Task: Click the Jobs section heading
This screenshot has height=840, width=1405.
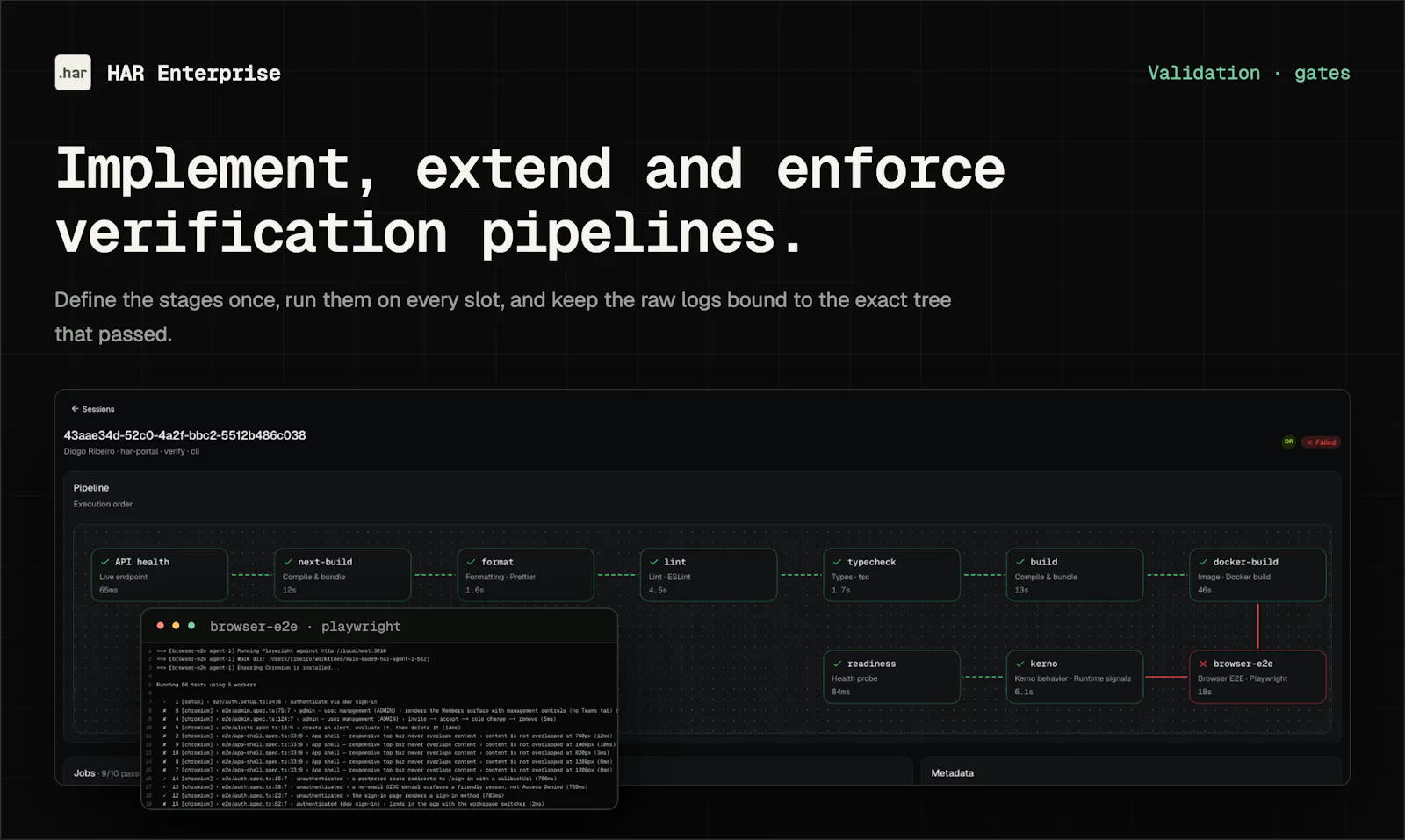Action: click(84, 773)
